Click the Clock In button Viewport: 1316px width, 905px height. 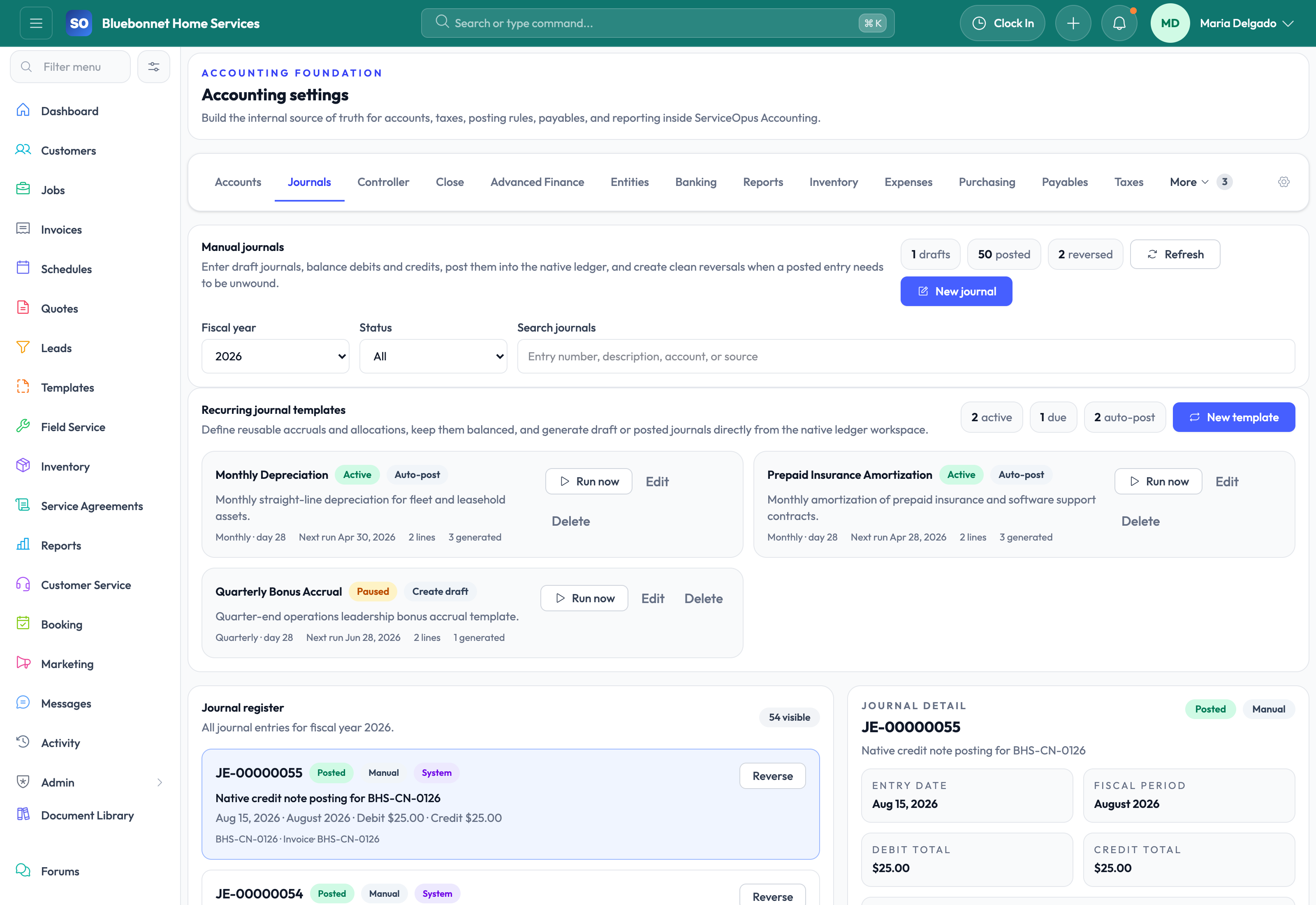(x=1002, y=23)
